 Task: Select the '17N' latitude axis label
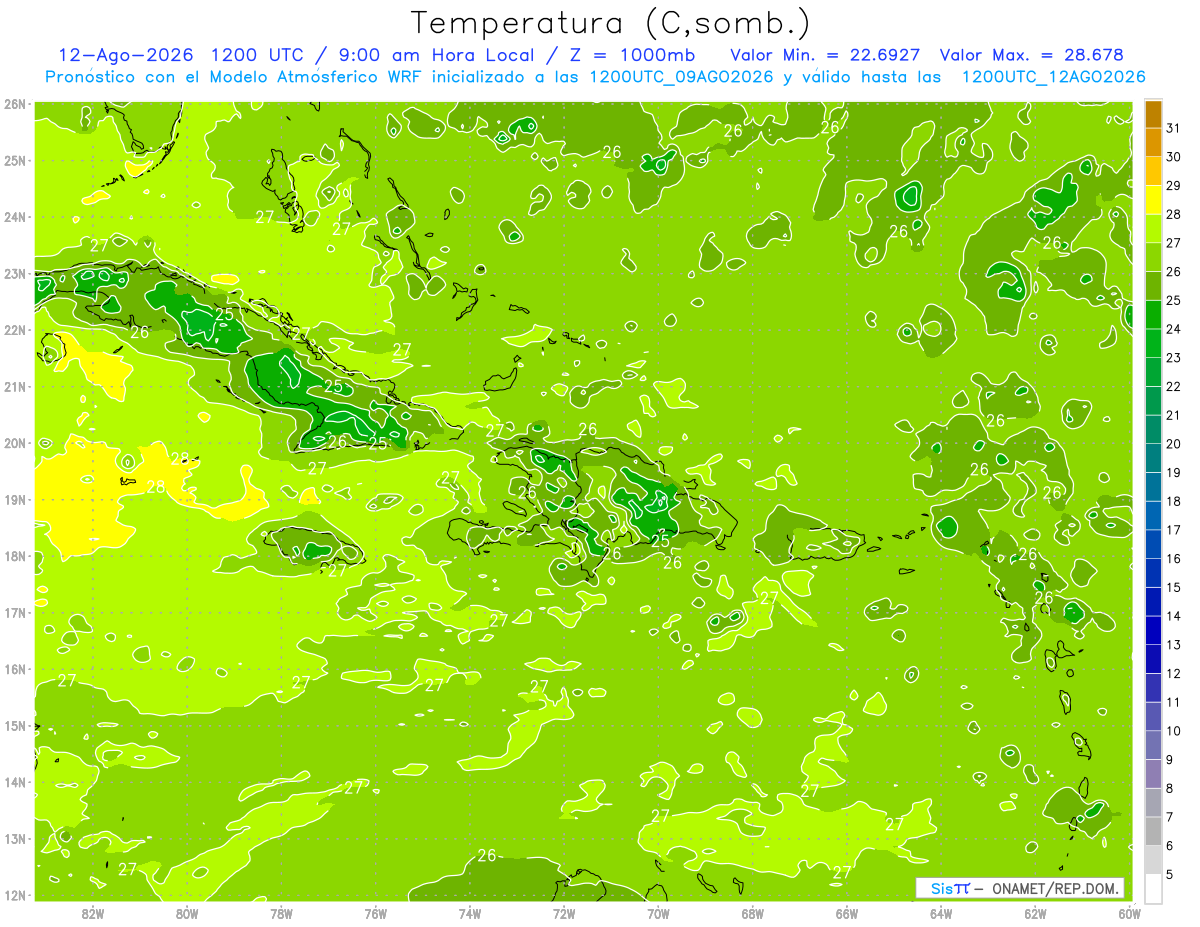tap(14, 612)
